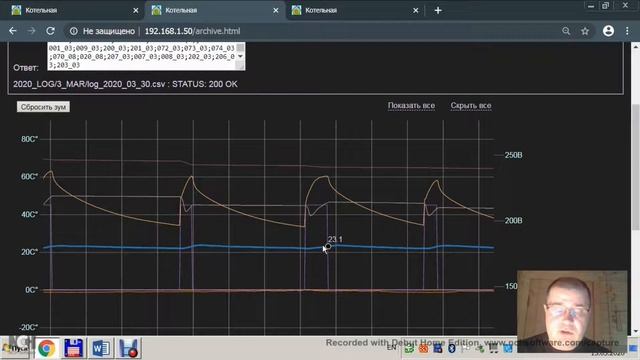Open the Chrome profile avatar
The image size is (640, 360).
[x=608, y=31]
